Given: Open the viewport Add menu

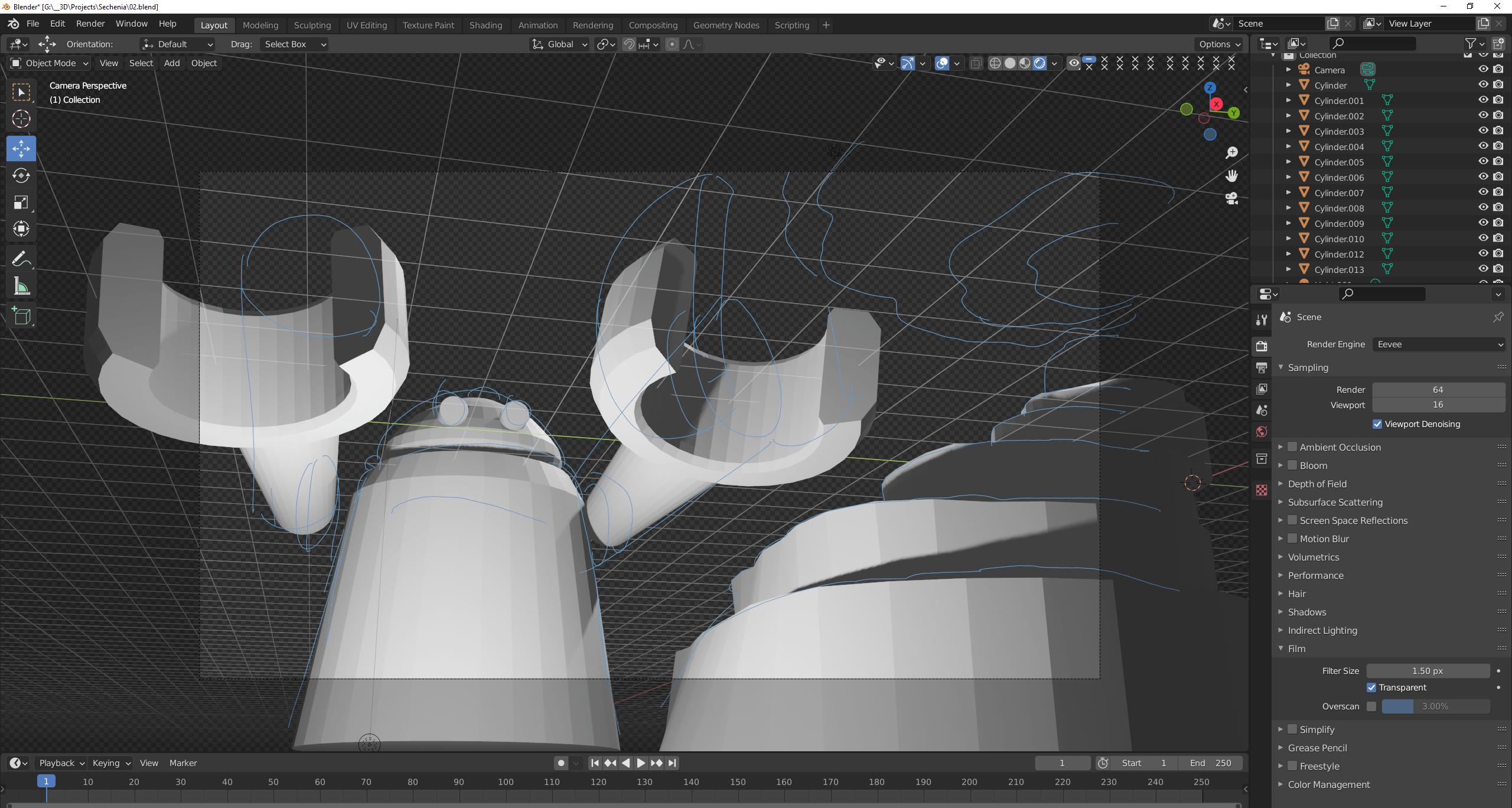Looking at the screenshot, I should pyautogui.click(x=172, y=63).
